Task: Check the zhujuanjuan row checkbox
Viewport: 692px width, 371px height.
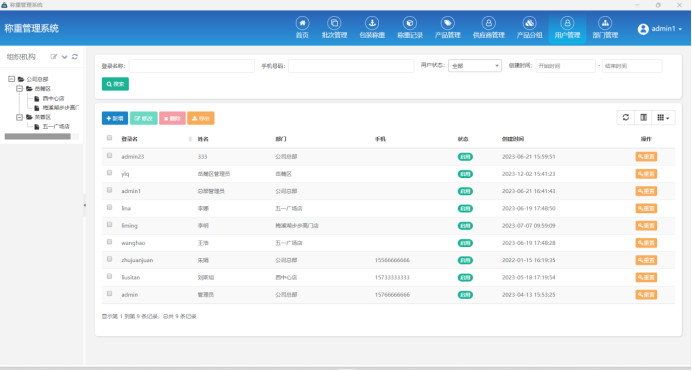Action: [109, 259]
